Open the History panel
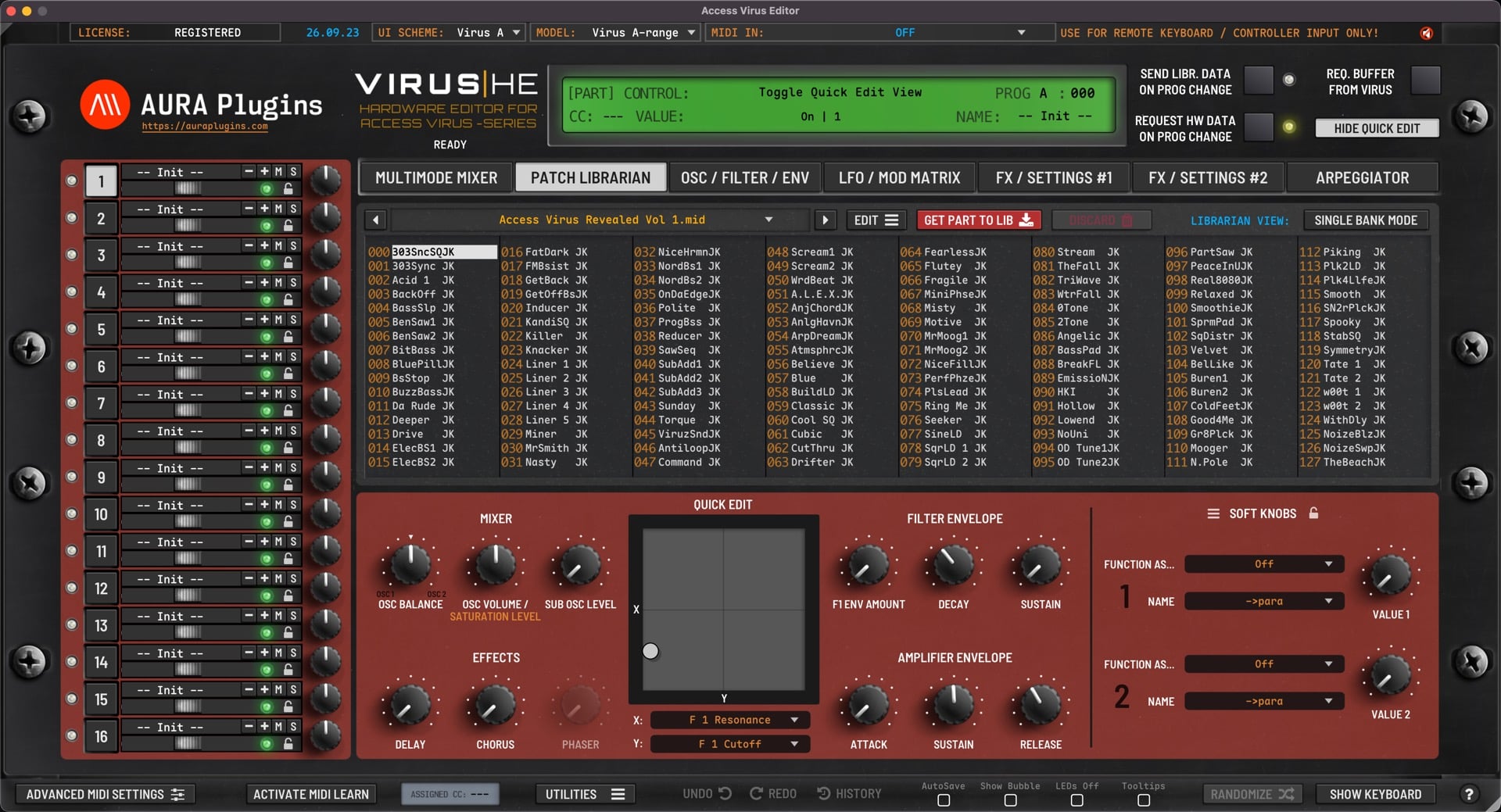This screenshot has height=812, width=1501. coord(849,794)
